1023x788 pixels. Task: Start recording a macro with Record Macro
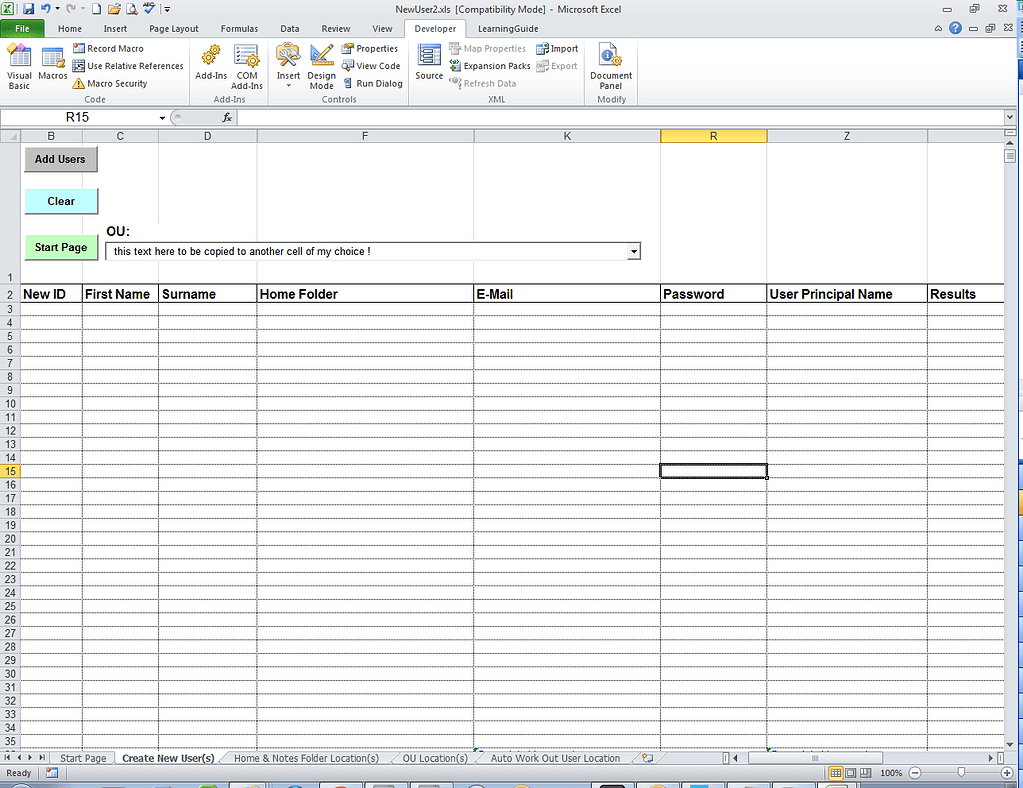(x=108, y=48)
